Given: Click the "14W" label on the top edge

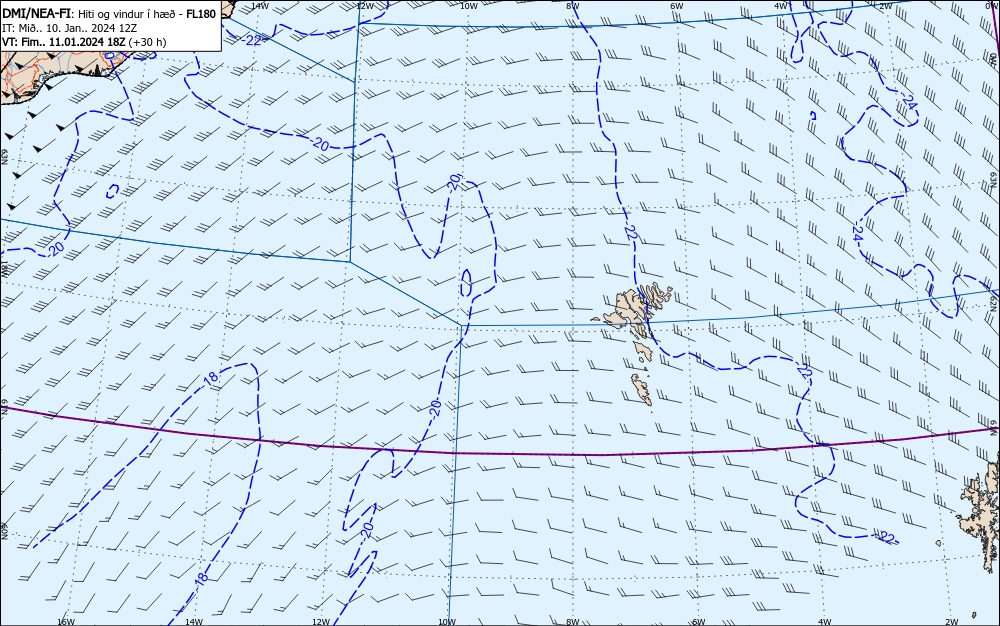Looking at the screenshot, I should click(259, 5).
